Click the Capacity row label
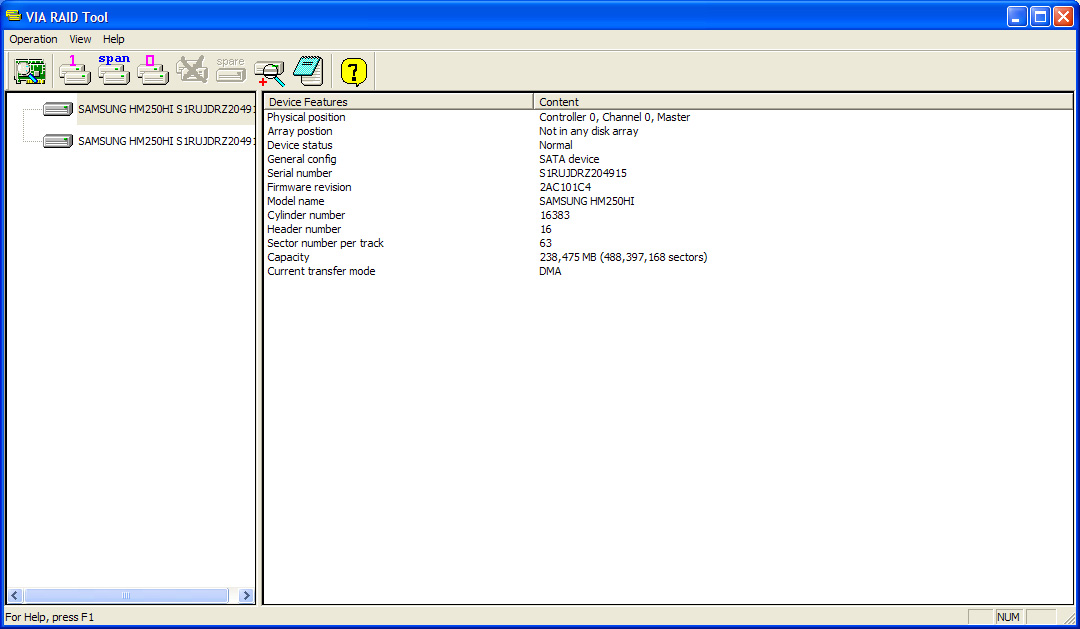The height and width of the screenshot is (629, 1080). point(288,257)
